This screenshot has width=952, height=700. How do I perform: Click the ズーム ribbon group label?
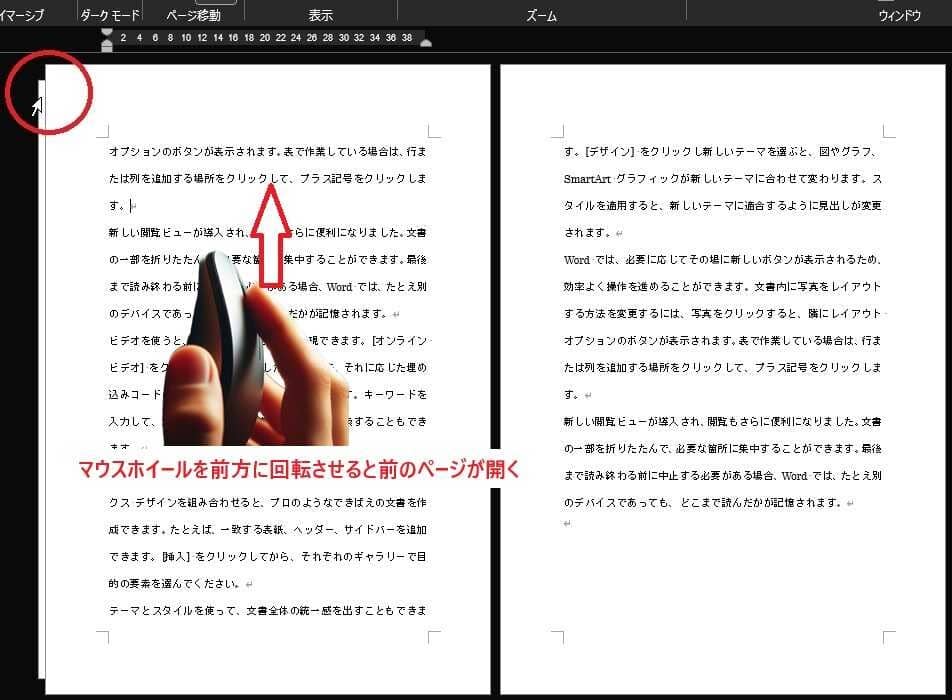(541, 16)
